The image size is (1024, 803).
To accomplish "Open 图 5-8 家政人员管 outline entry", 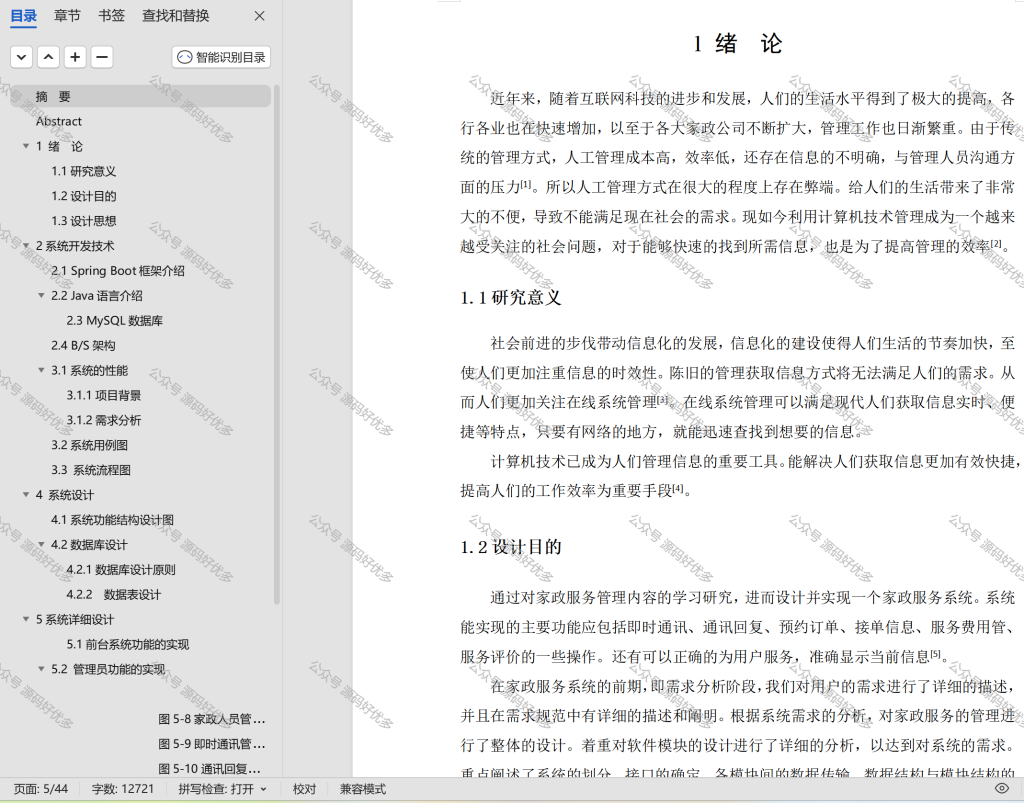I will click(x=212, y=719).
